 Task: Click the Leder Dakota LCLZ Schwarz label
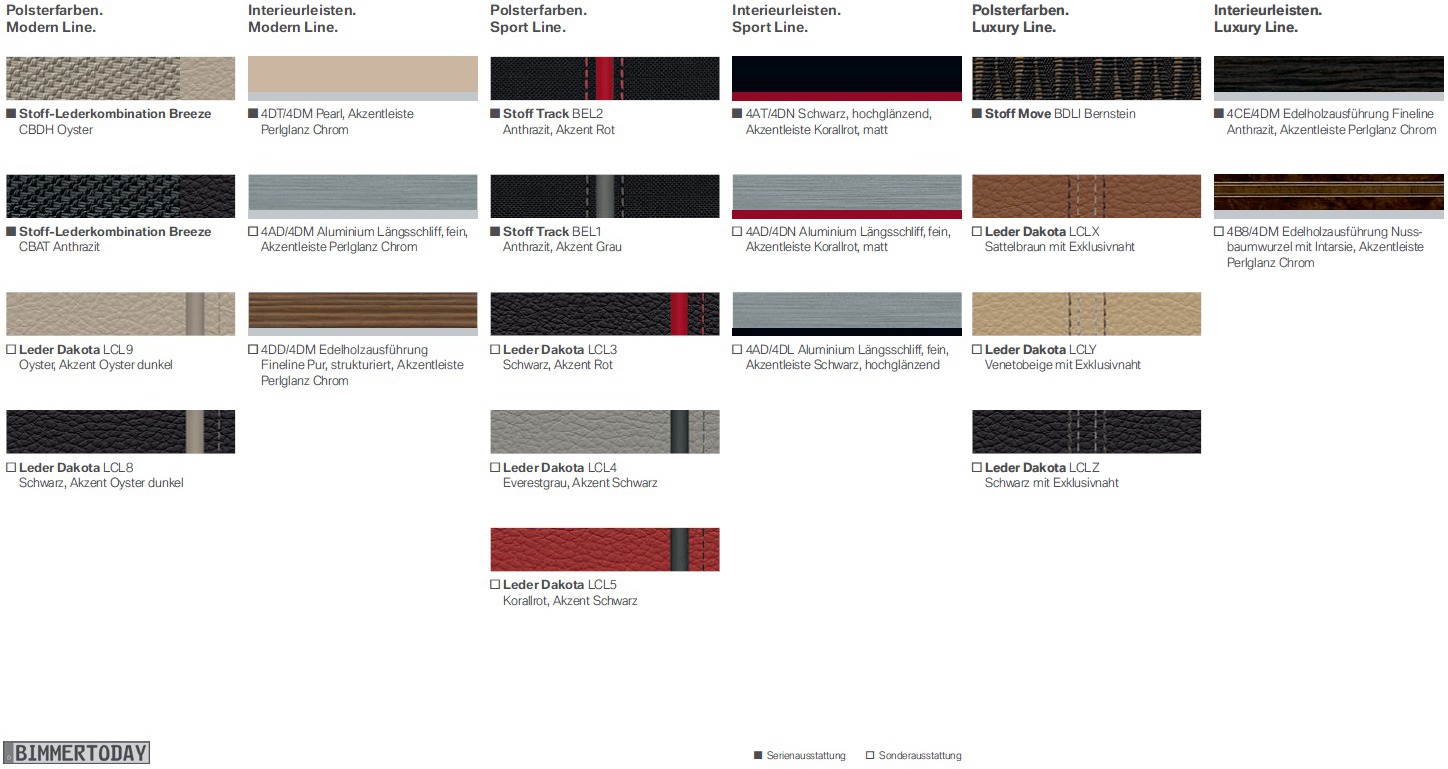[1050, 475]
